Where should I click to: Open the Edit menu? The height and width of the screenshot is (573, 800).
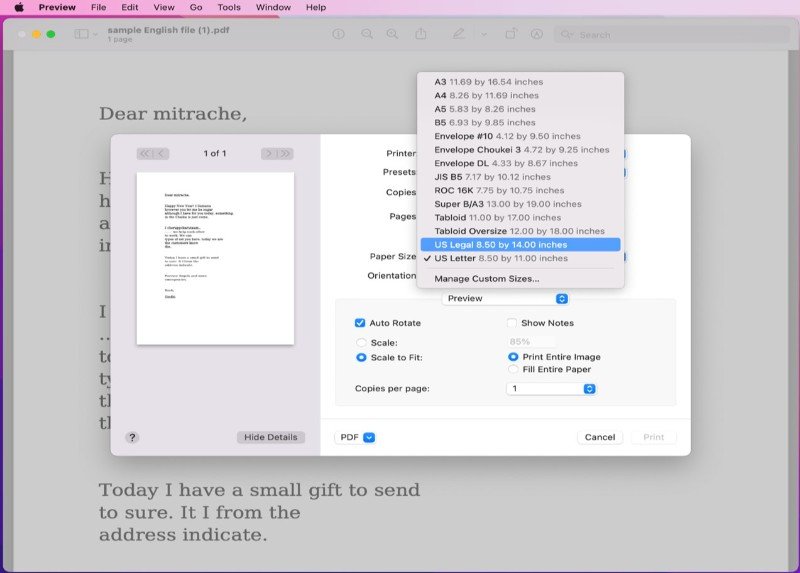(130, 7)
